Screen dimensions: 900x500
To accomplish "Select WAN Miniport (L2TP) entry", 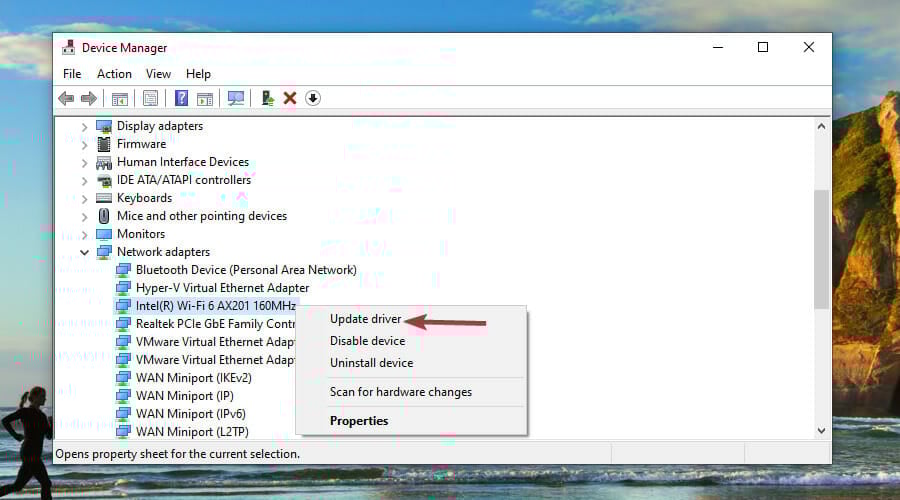I will (x=192, y=432).
